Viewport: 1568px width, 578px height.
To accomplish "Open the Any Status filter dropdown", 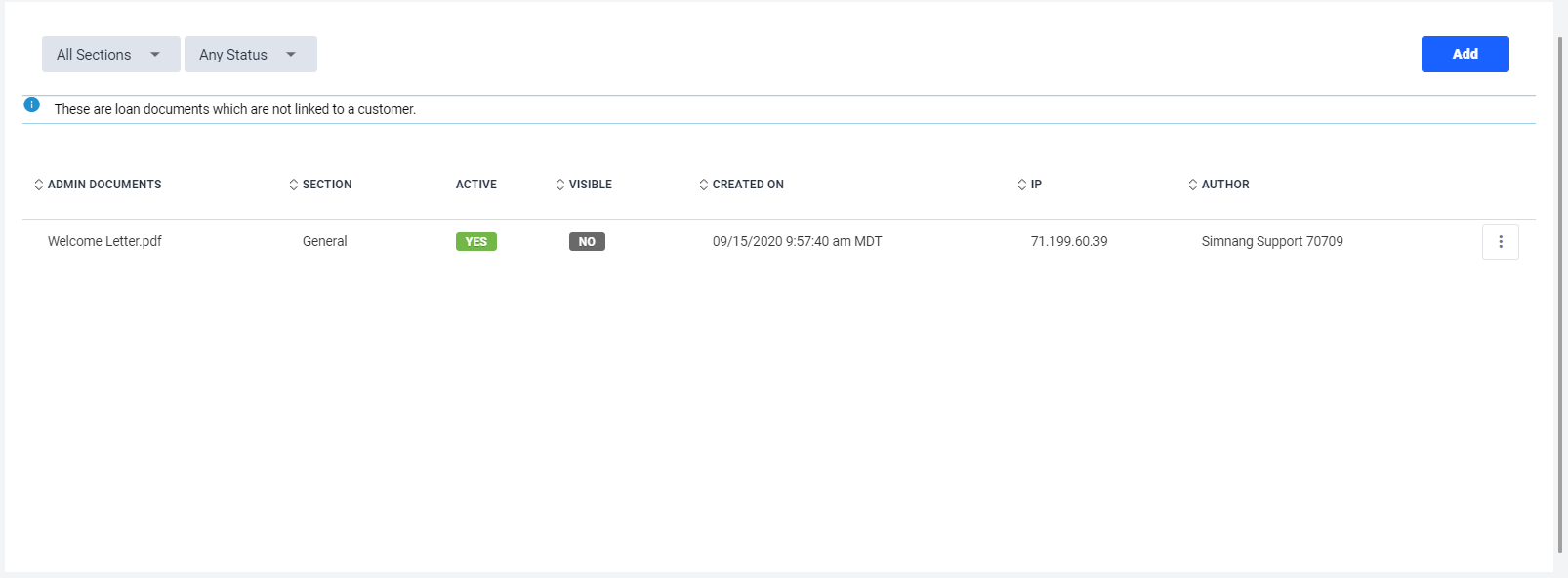I will [x=250, y=54].
